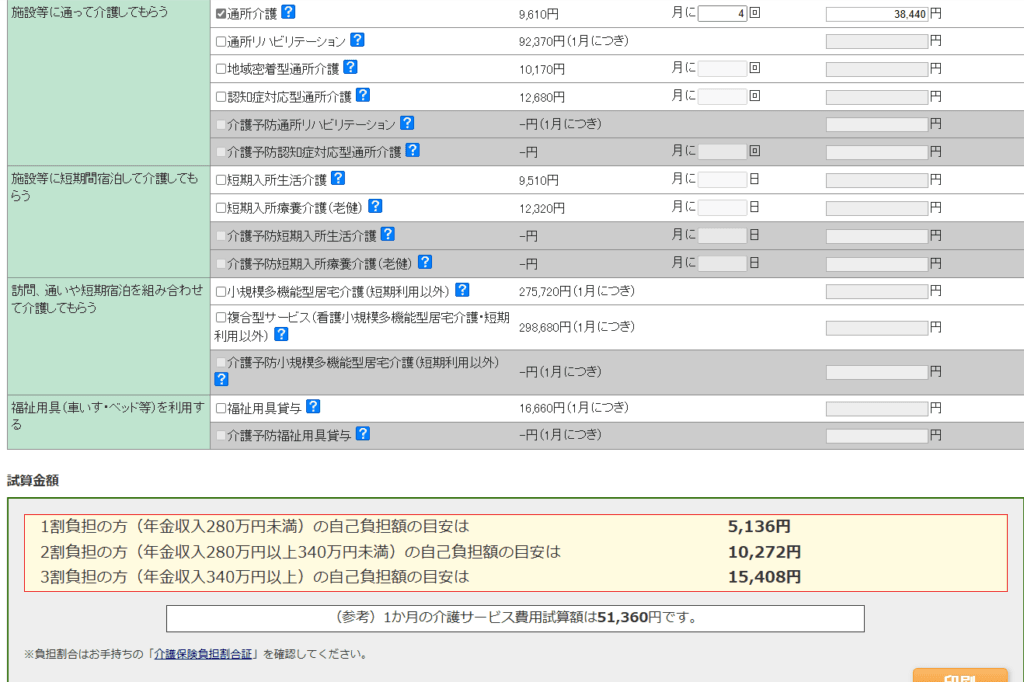This screenshot has width=1024, height=682.
Task: Click the 短期入所生活介護 days input field
Action: click(x=722, y=180)
